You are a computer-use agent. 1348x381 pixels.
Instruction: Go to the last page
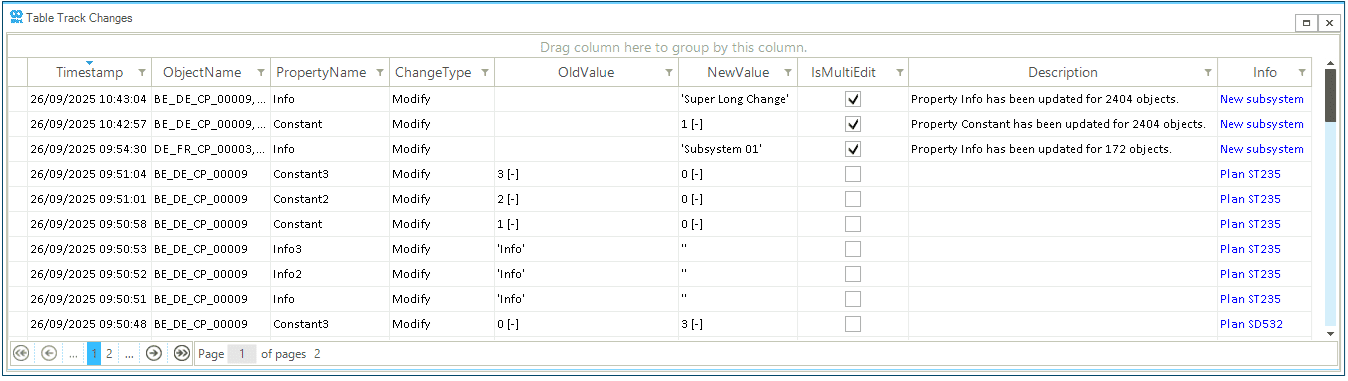[181, 353]
